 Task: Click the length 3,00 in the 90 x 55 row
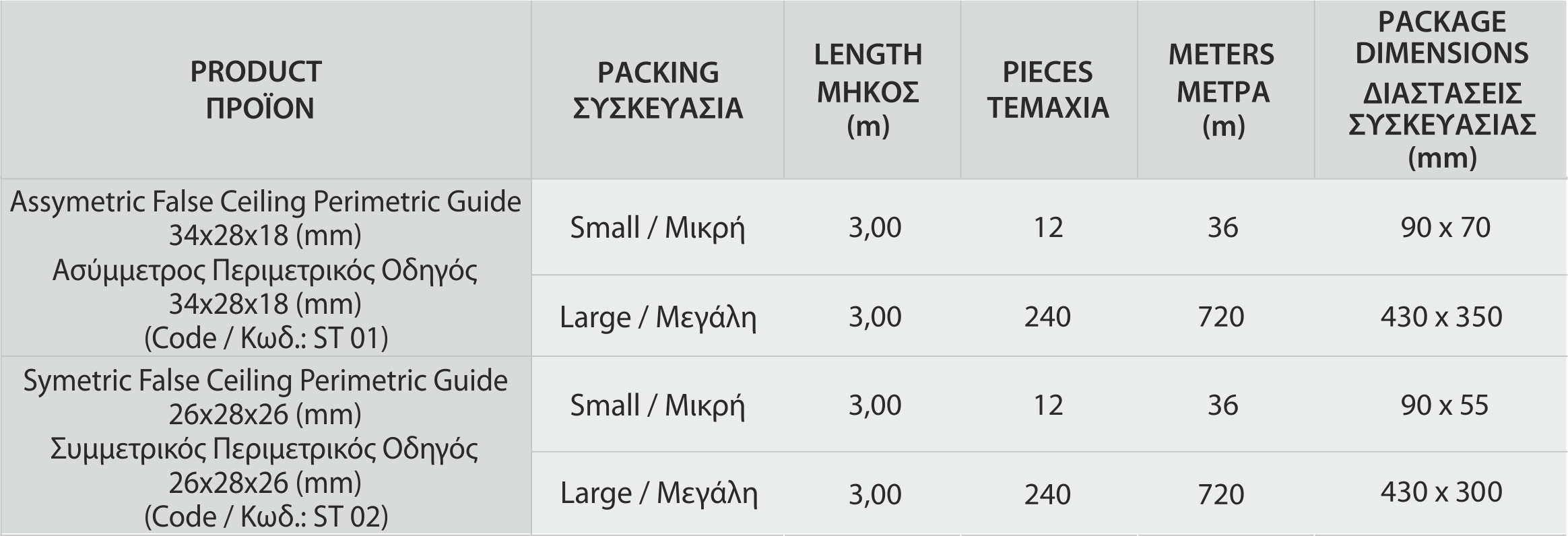pyautogui.click(x=874, y=405)
